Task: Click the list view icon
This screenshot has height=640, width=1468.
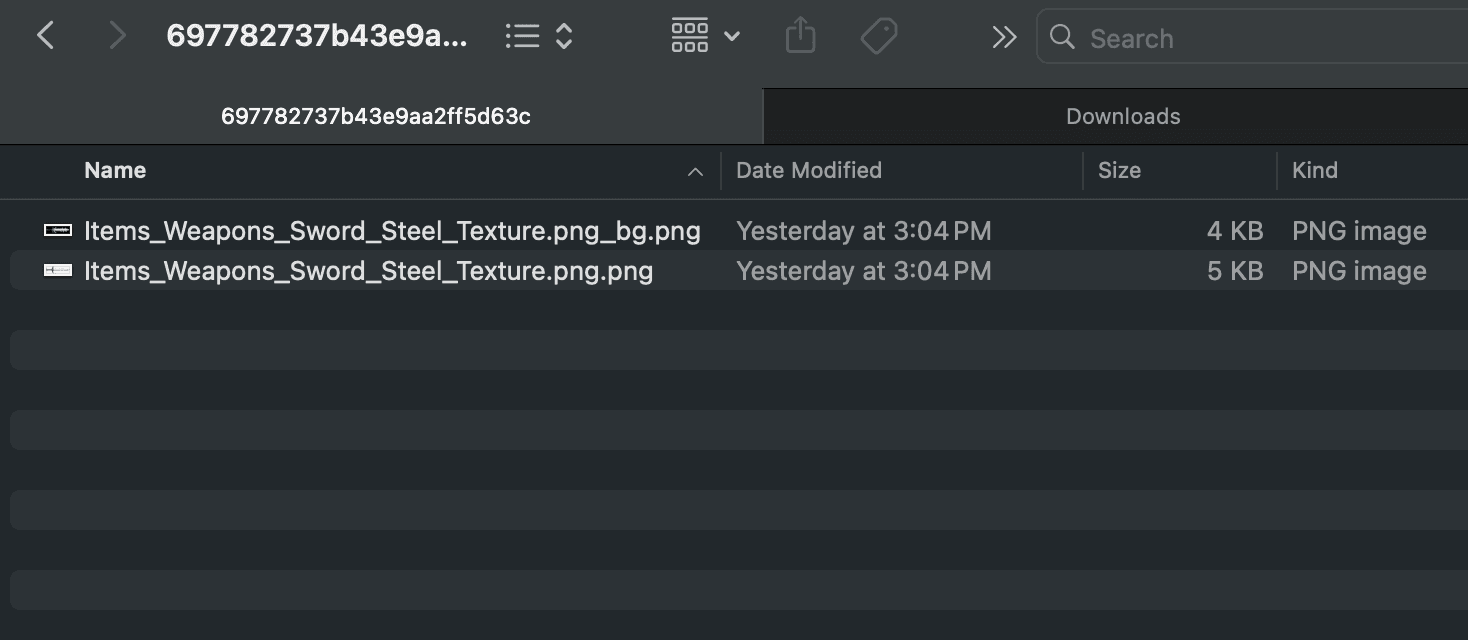Action: tap(522, 35)
